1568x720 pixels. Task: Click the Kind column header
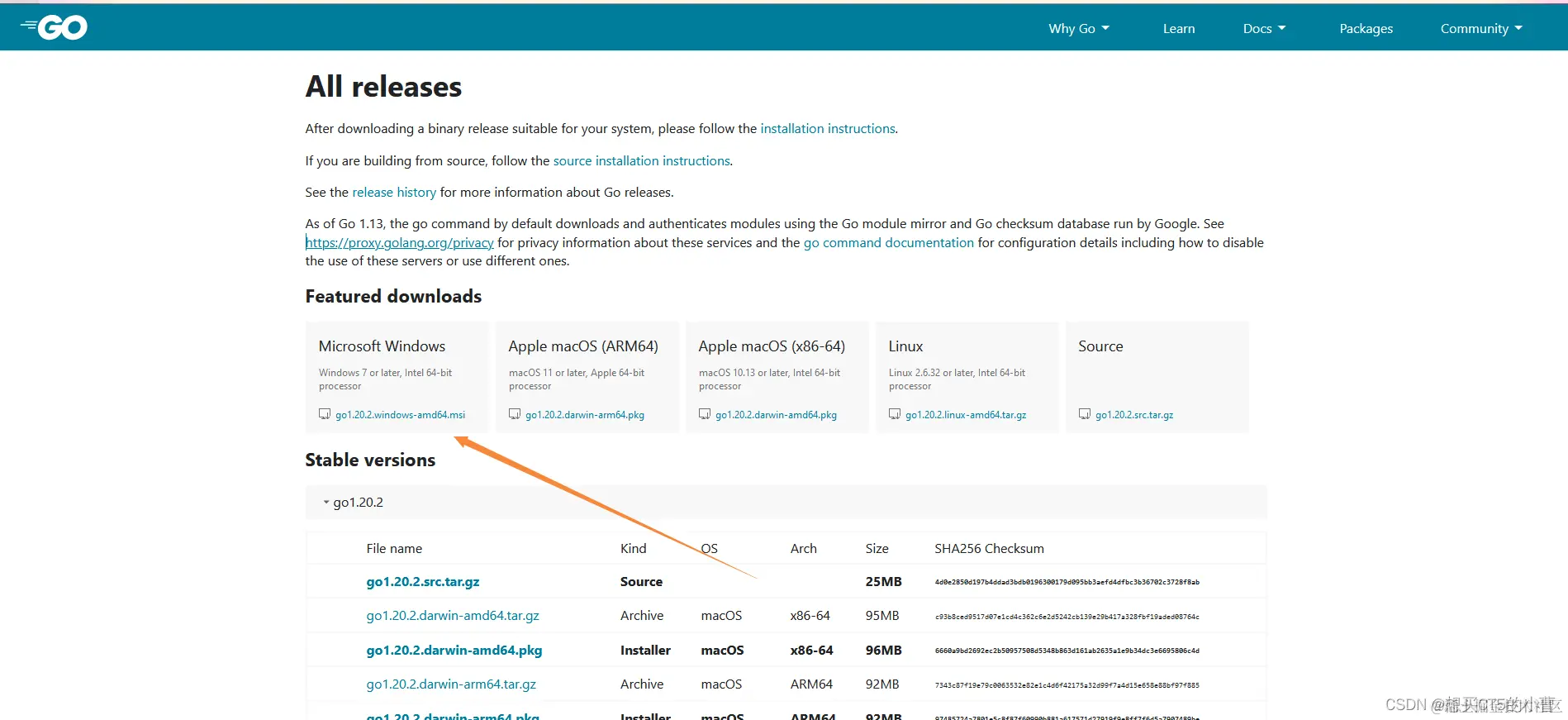(634, 549)
